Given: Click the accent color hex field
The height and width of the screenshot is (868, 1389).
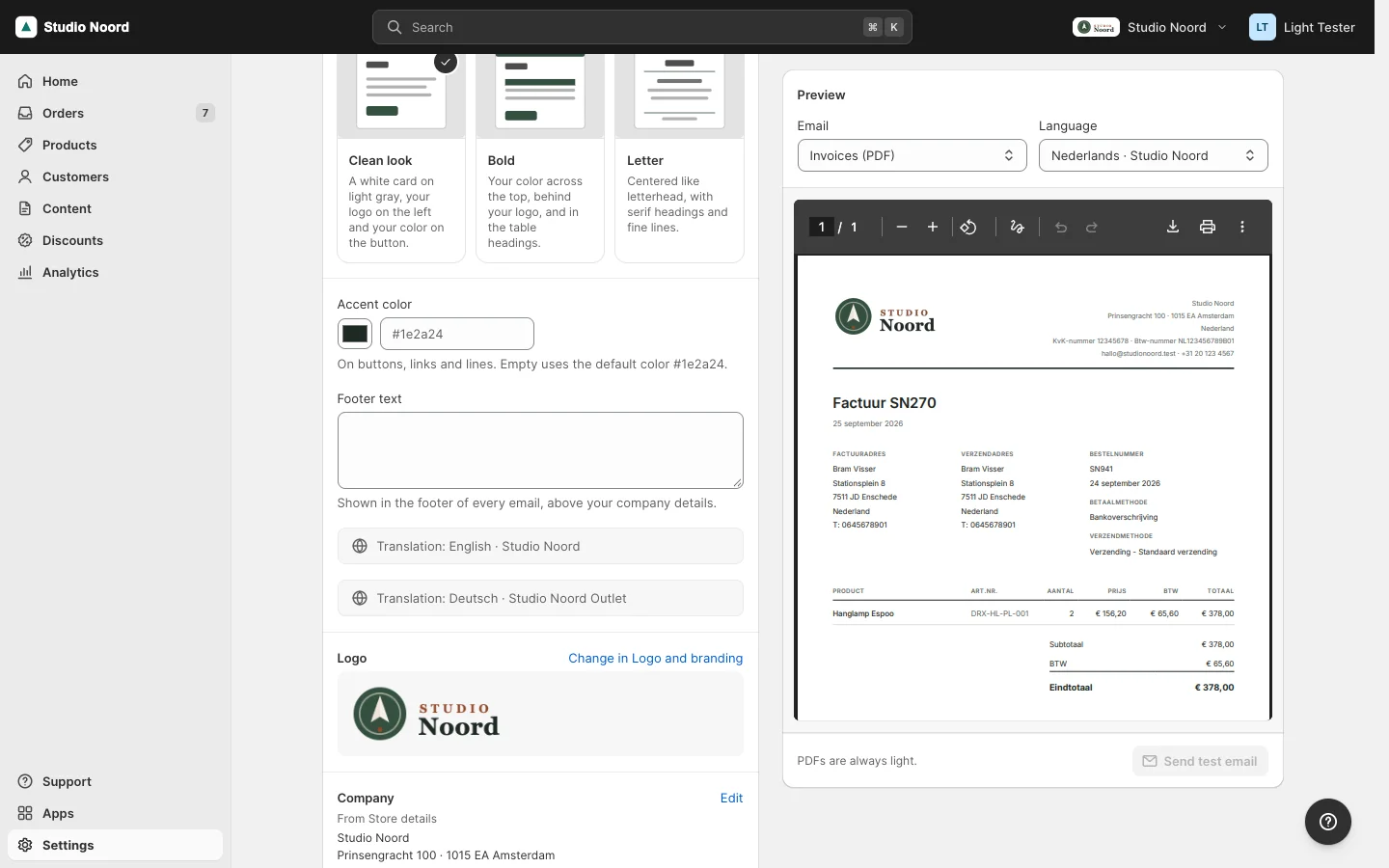Looking at the screenshot, I should (x=457, y=334).
